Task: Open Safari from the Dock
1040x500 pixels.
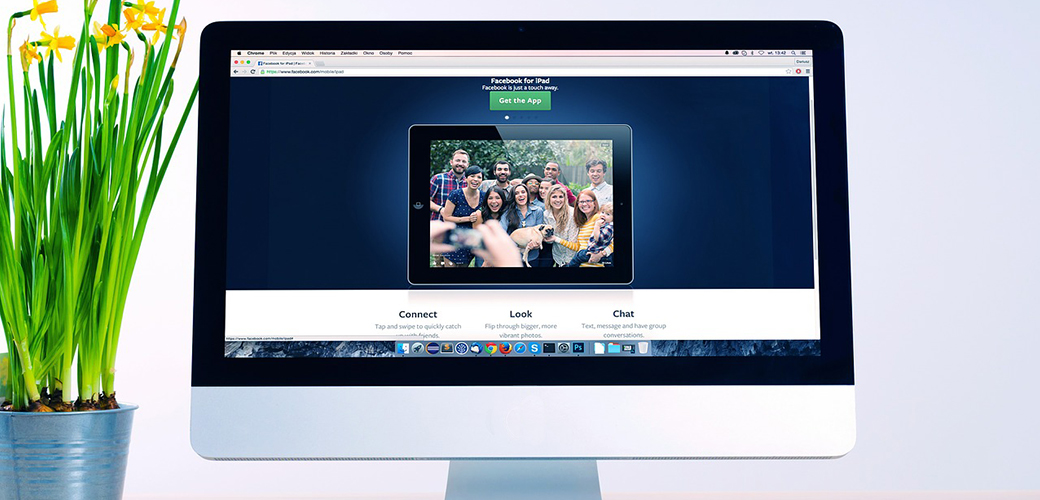Action: [520, 348]
